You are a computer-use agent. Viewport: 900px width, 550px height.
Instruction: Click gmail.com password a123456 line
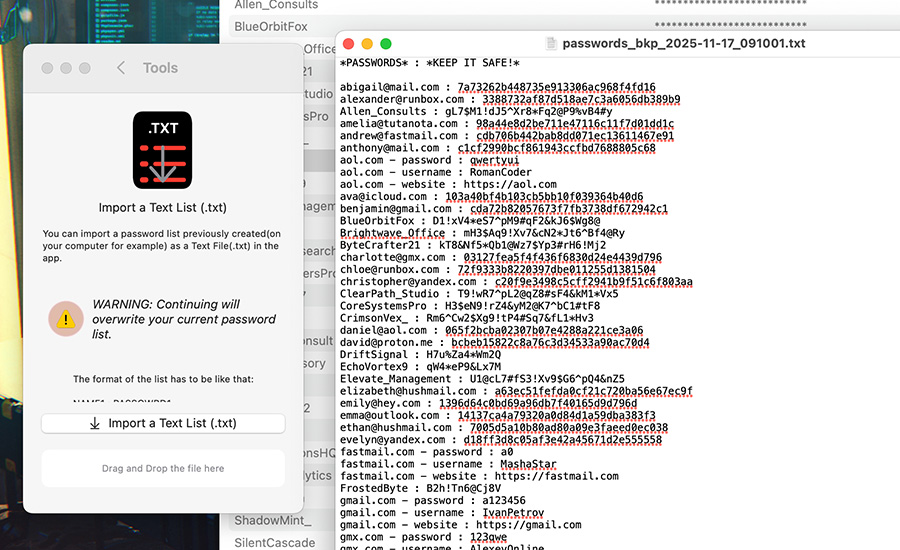coord(433,500)
